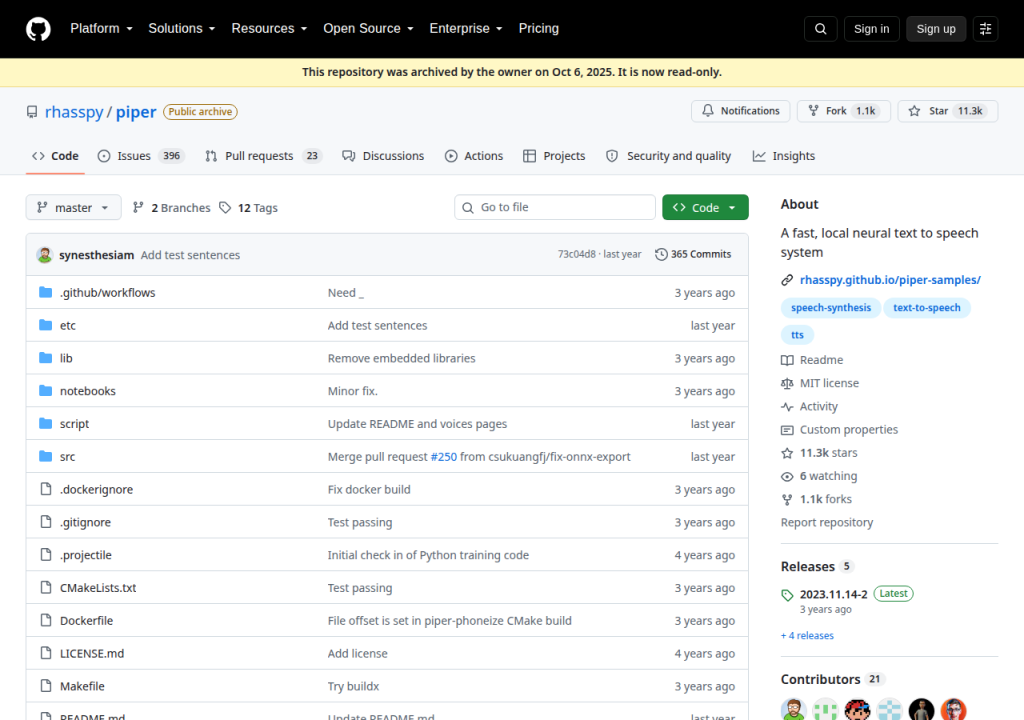Click the Sign in button

point(871,29)
